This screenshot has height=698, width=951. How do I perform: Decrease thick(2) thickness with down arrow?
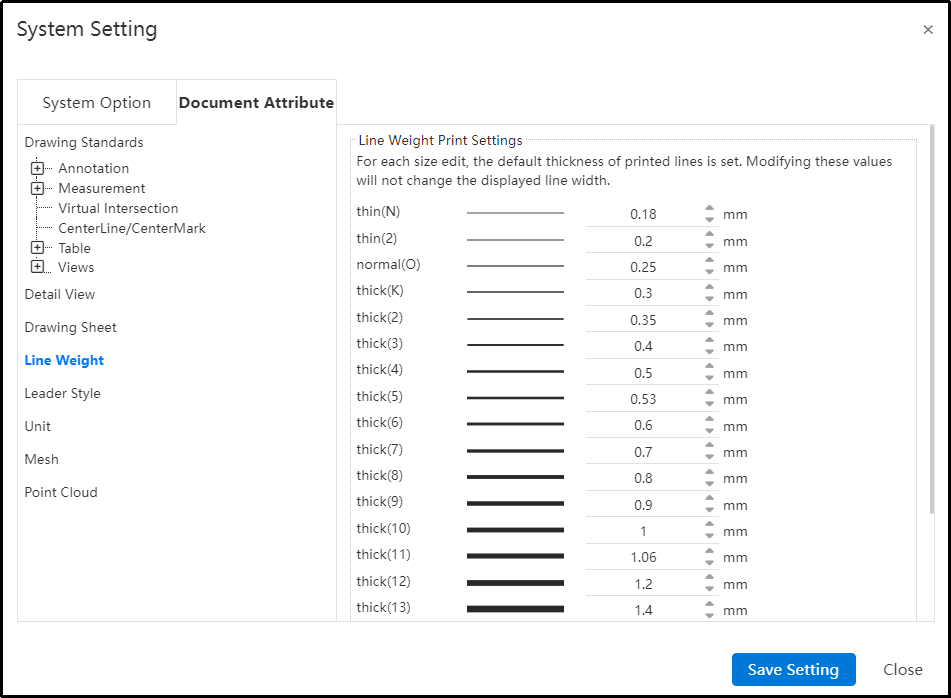click(x=710, y=326)
